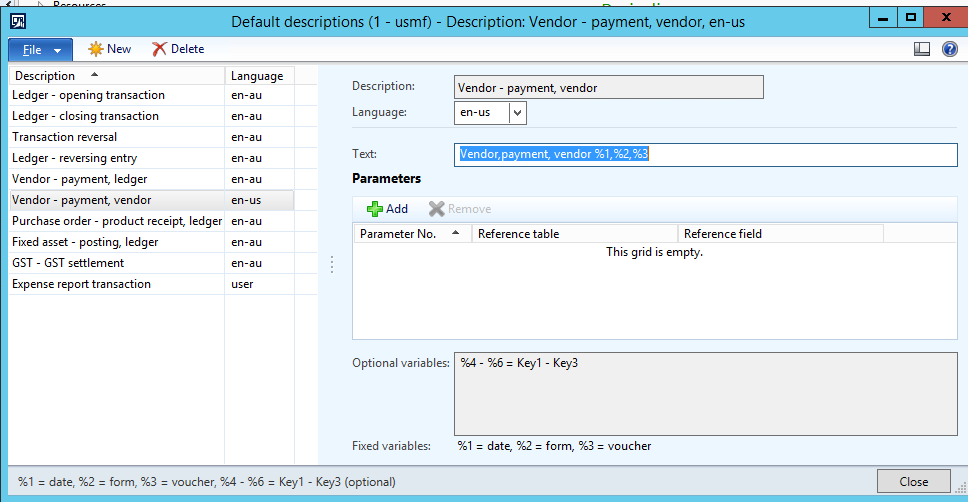Click the New record toolbar button
The width and height of the screenshot is (968, 502).
110,49
